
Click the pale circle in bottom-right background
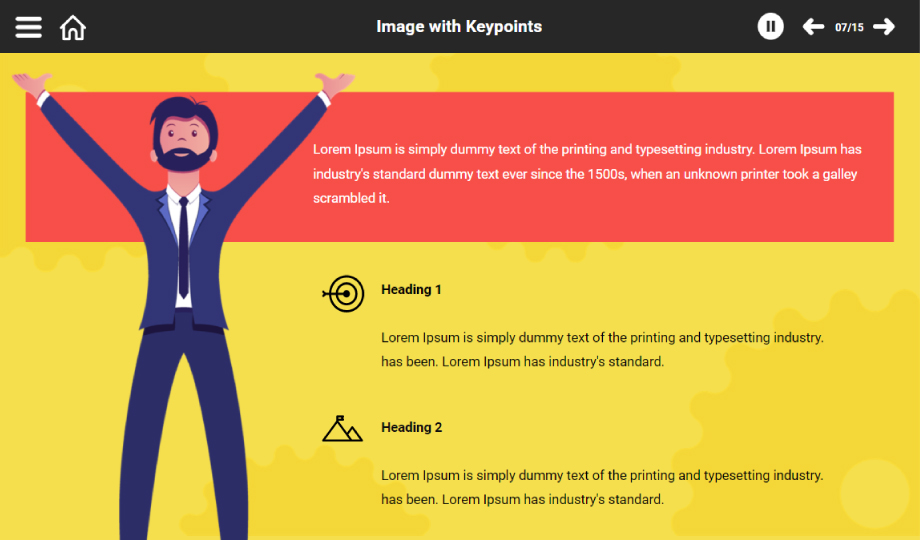pyautogui.click(x=874, y=493)
